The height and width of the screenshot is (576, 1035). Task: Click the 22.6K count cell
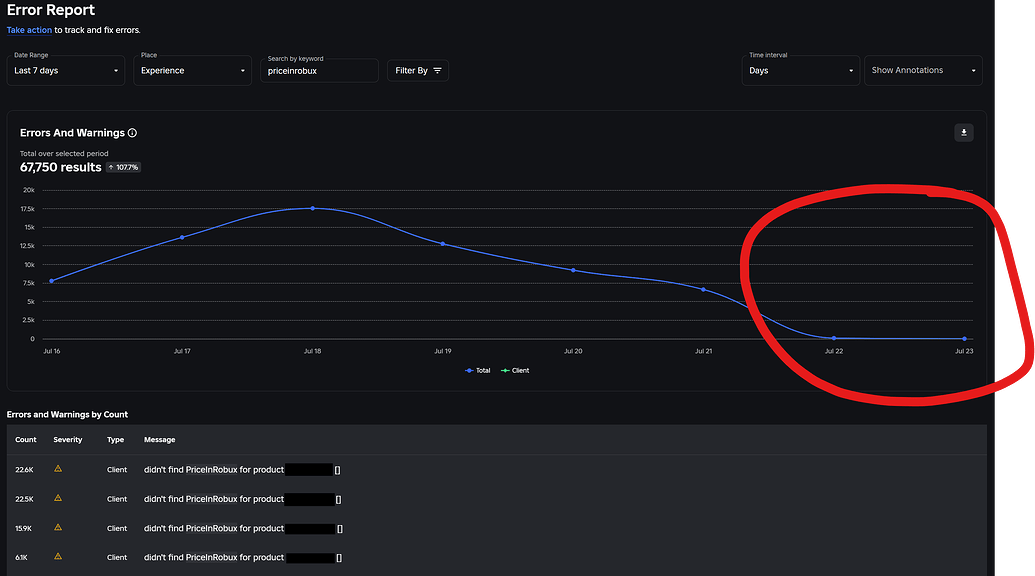(24, 470)
